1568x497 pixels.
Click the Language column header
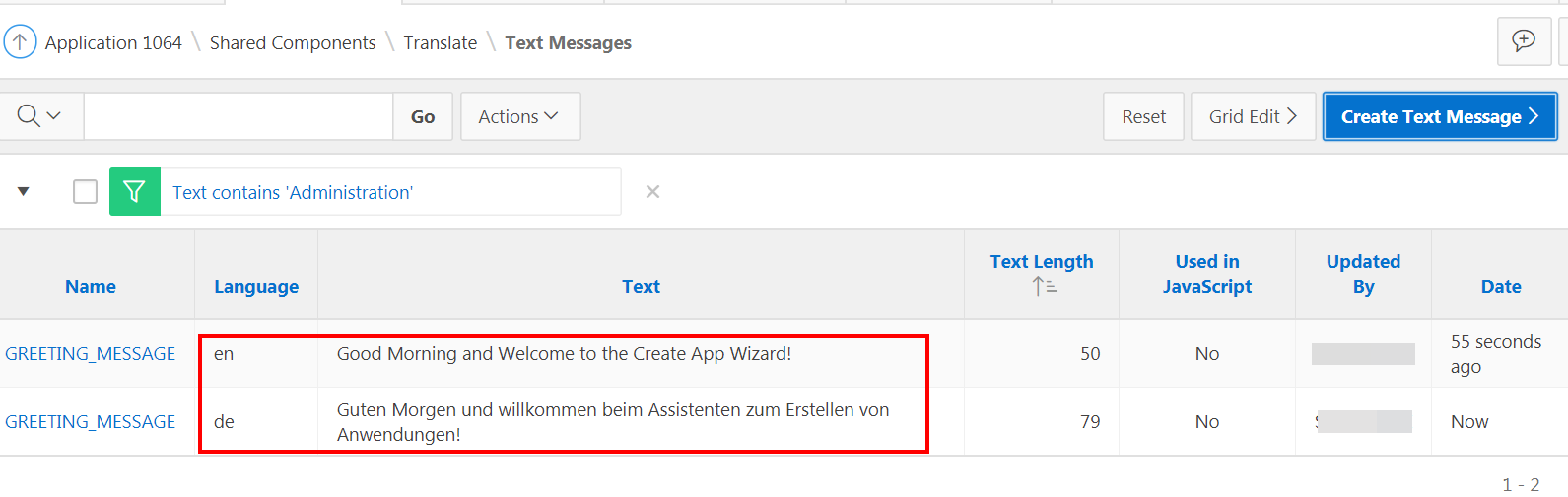click(256, 286)
